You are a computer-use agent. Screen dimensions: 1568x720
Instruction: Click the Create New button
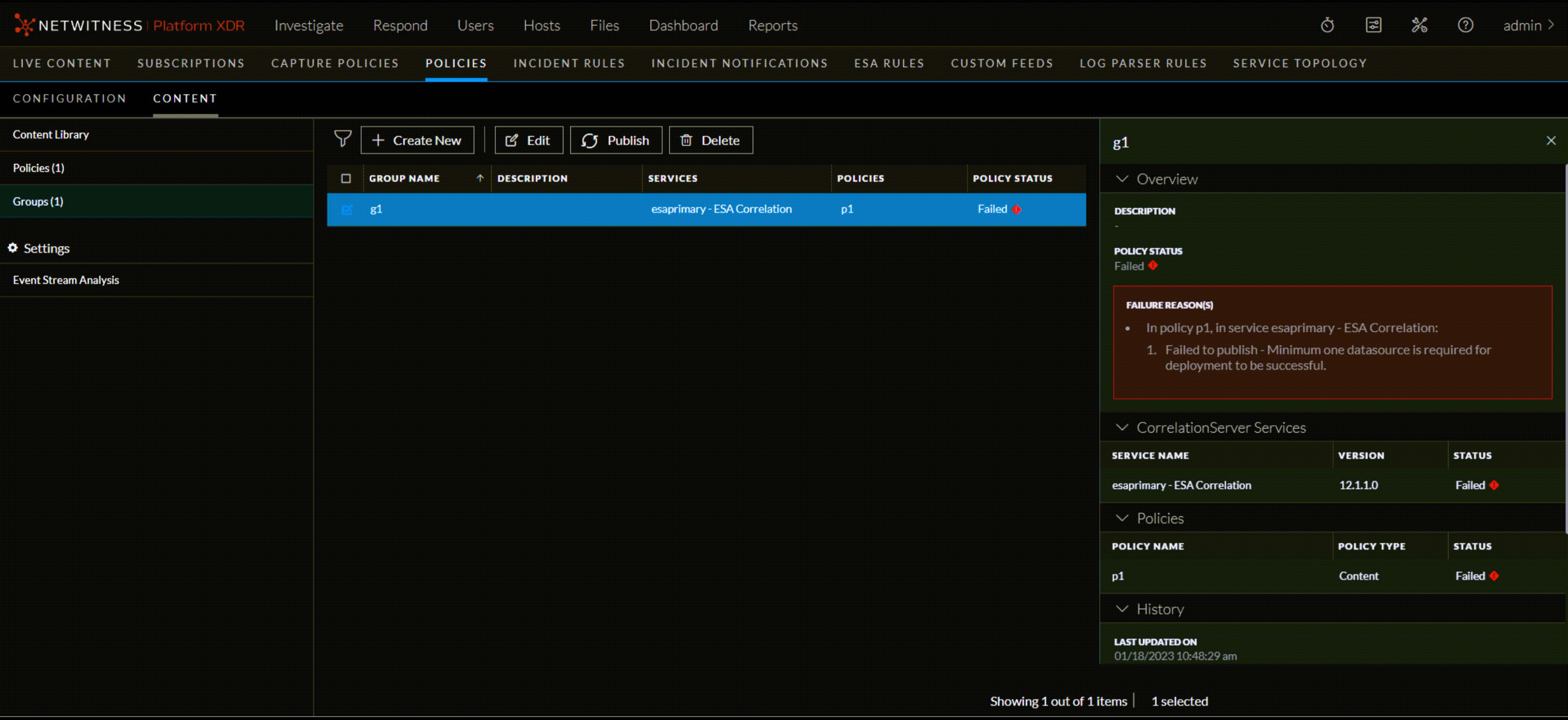pyautogui.click(x=417, y=141)
